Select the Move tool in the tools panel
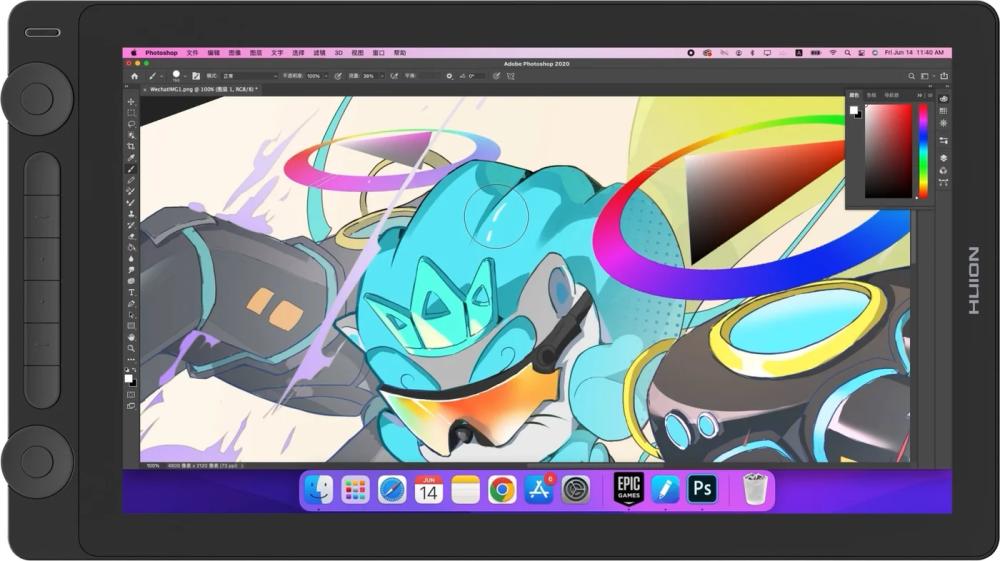 point(131,102)
